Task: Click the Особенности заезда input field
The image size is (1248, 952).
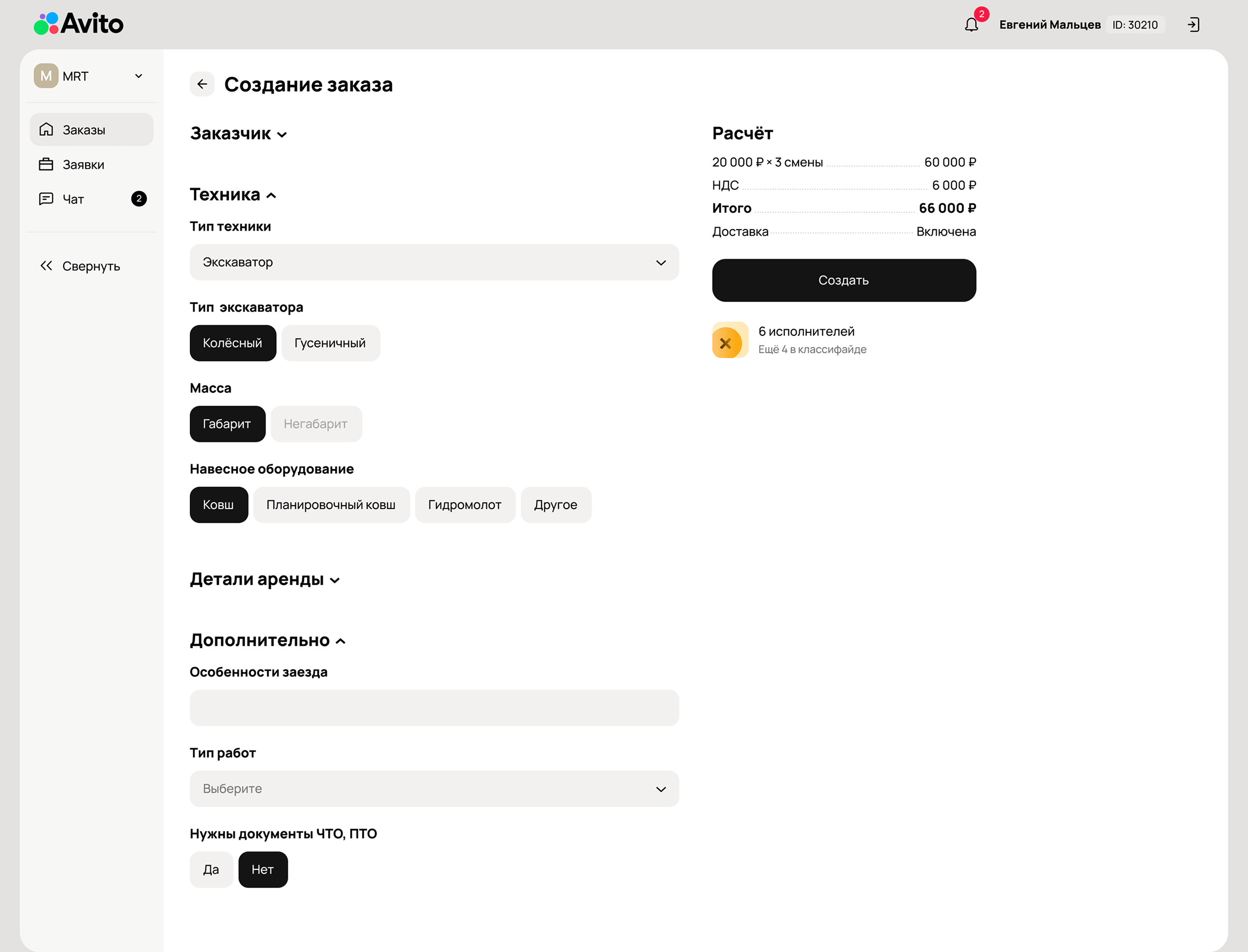Action: [x=433, y=707]
